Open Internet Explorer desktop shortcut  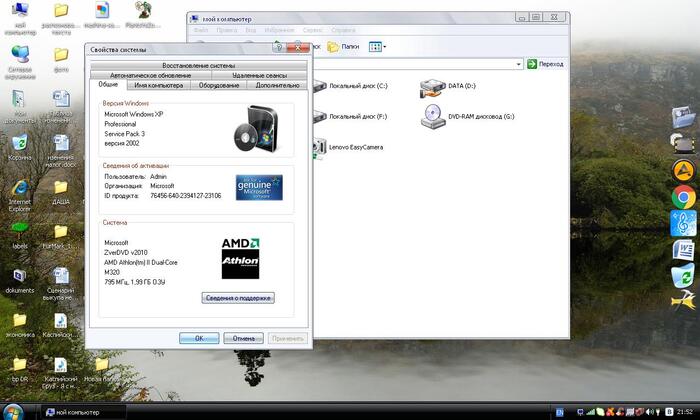(x=19, y=190)
